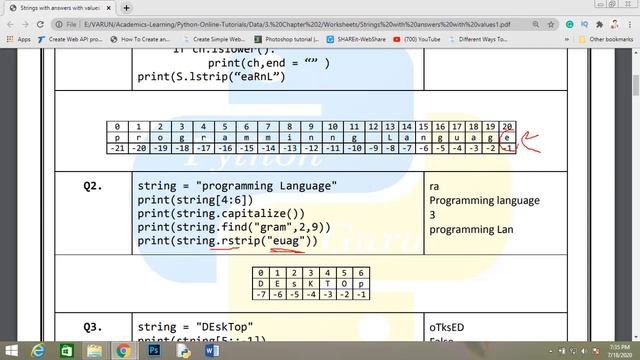Click the answer 'programming Lan'

click(471, 229)
